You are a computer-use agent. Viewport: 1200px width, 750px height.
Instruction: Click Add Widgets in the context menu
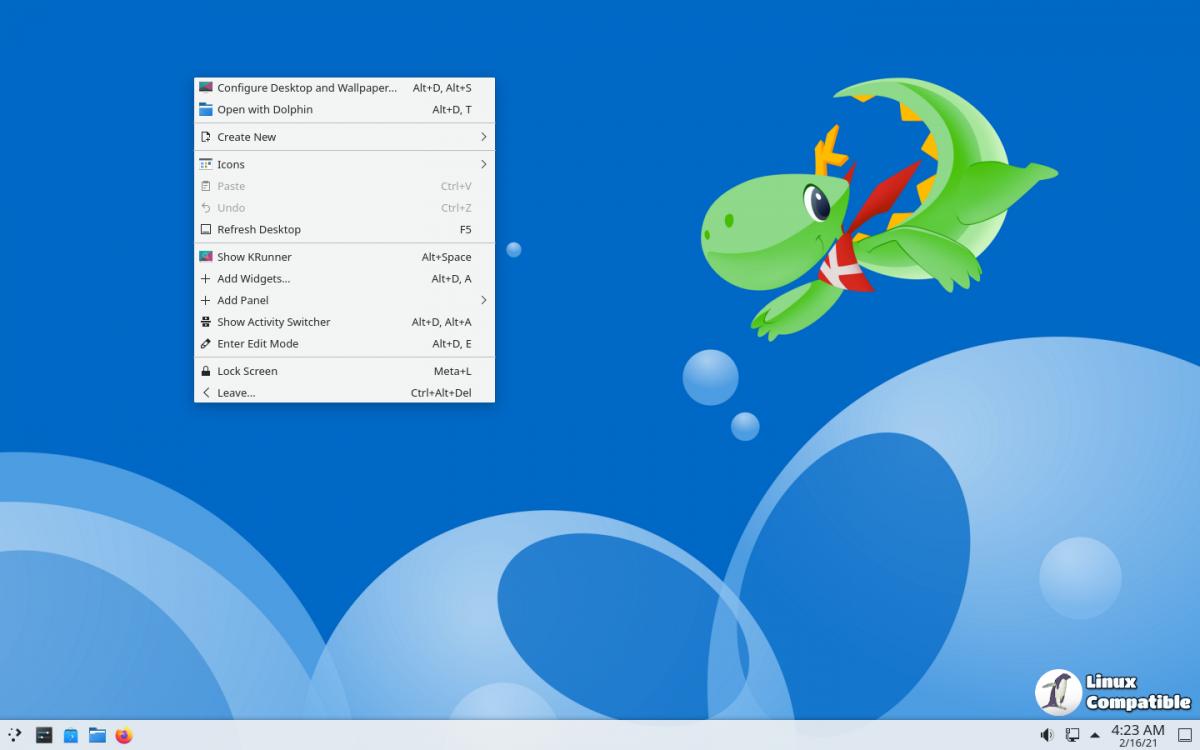point(253,279)
